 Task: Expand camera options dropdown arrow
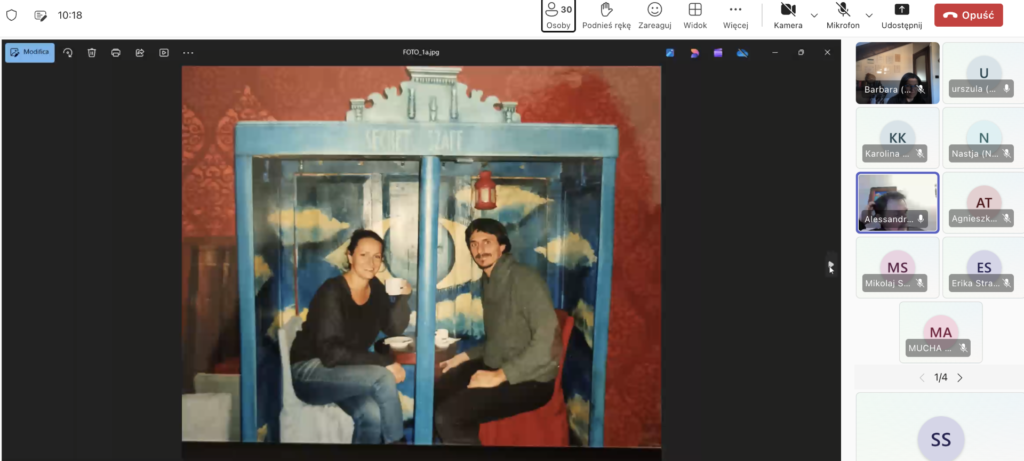tap(814, 16)
